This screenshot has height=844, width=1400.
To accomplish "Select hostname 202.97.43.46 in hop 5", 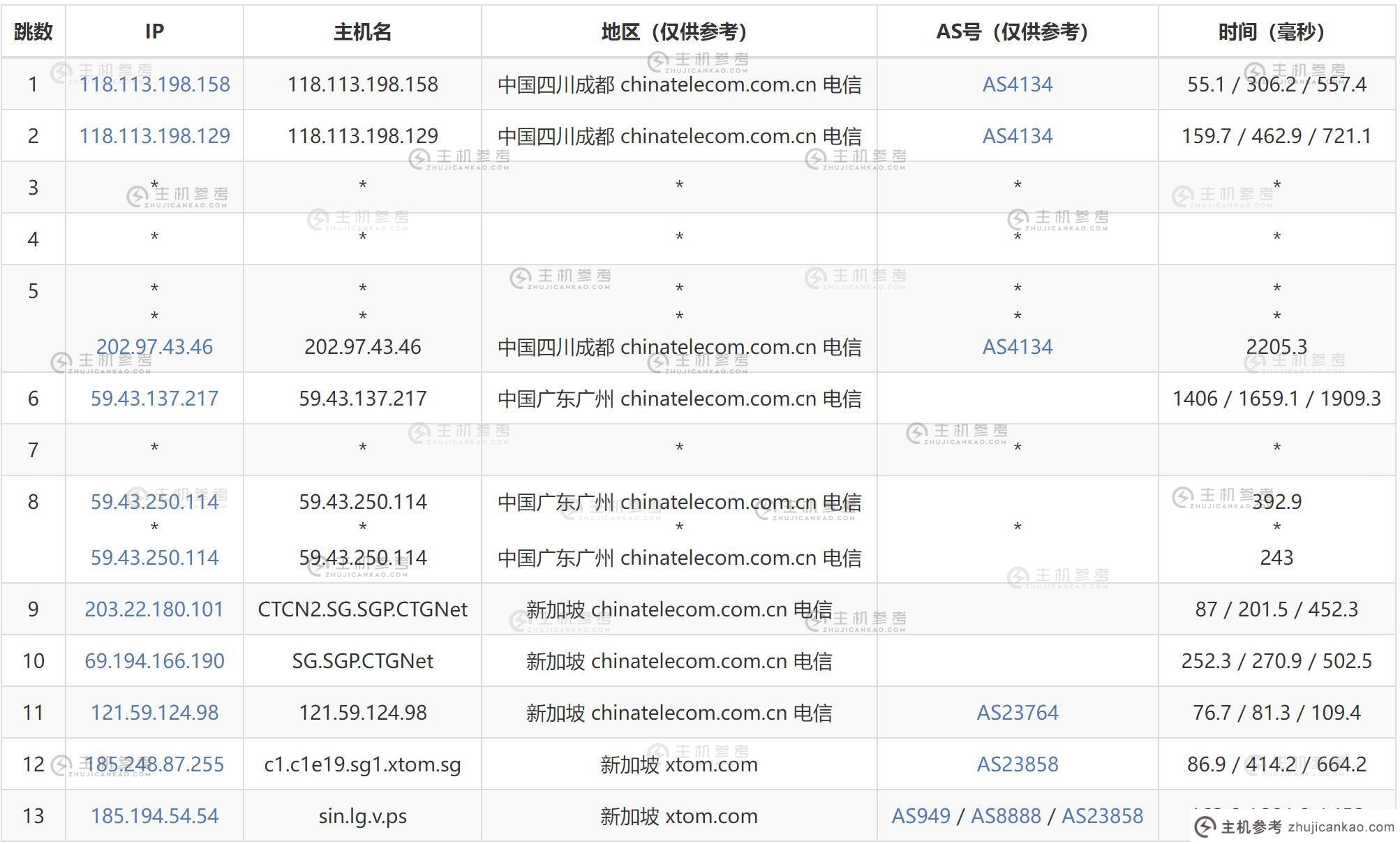I will [x=362, y=347].
